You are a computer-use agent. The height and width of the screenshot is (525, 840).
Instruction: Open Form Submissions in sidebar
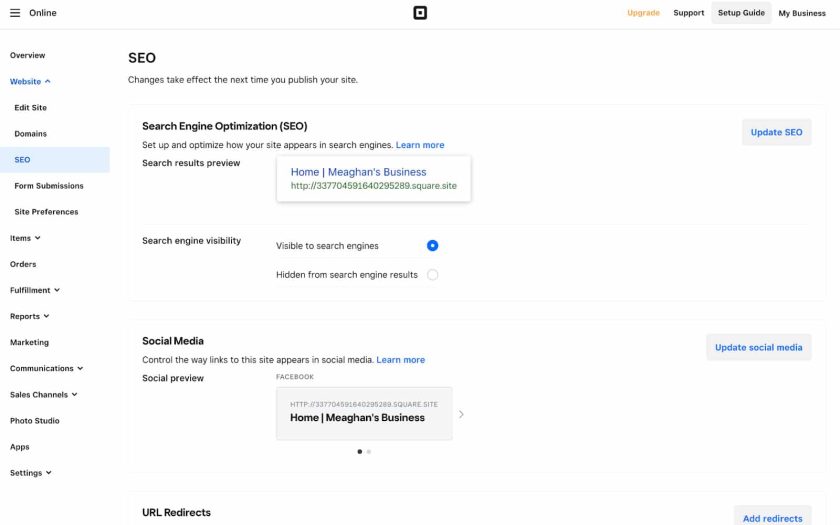[x=49, y=186]
